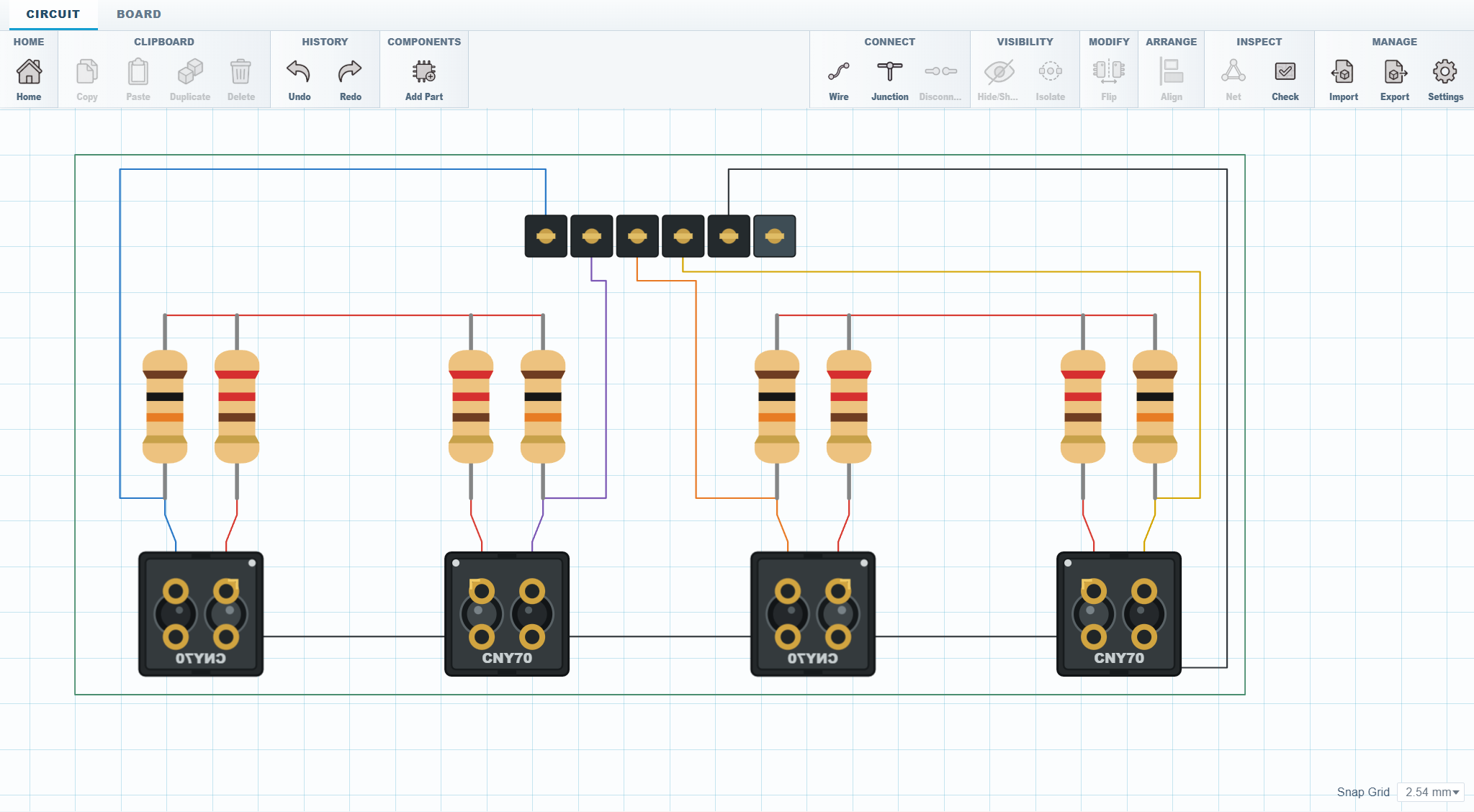Image resolution: width=1474 pixels, height=812 pixels.
Task: Click the Copy clipboard icon
Action: point(87,72)
